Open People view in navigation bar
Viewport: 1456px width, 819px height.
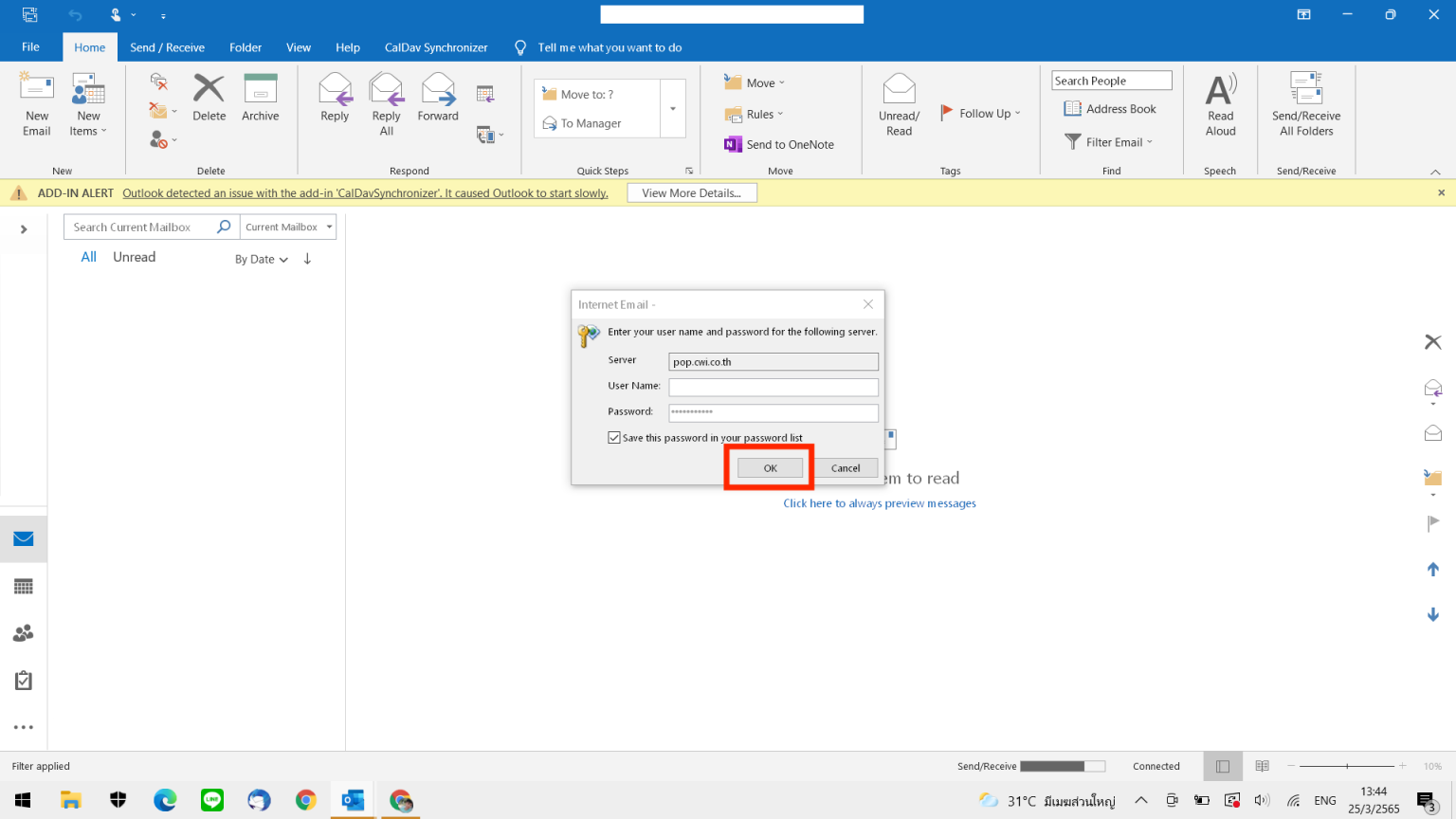point(24,633)
